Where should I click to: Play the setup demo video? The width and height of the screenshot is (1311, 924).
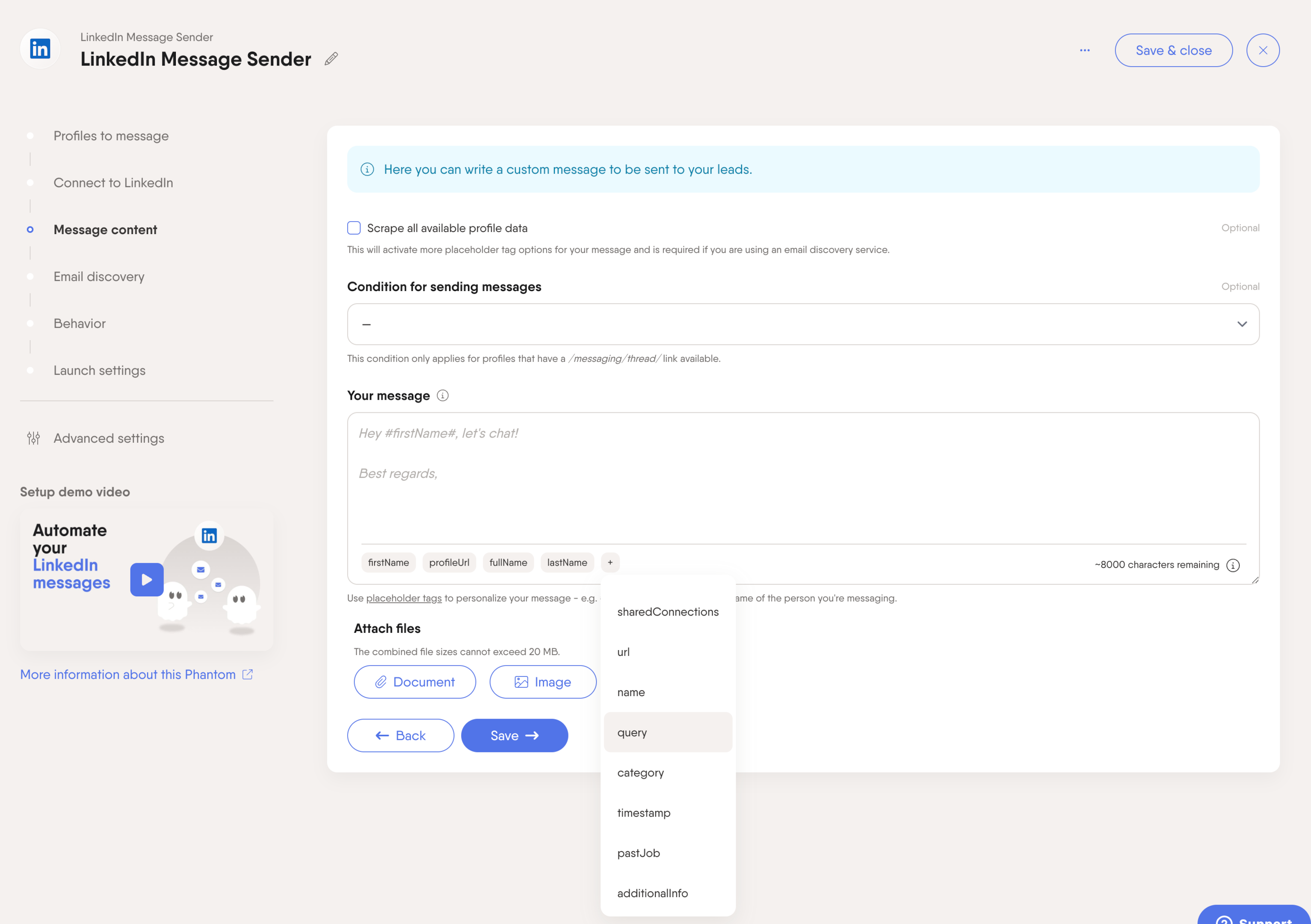tap(147, 580)
